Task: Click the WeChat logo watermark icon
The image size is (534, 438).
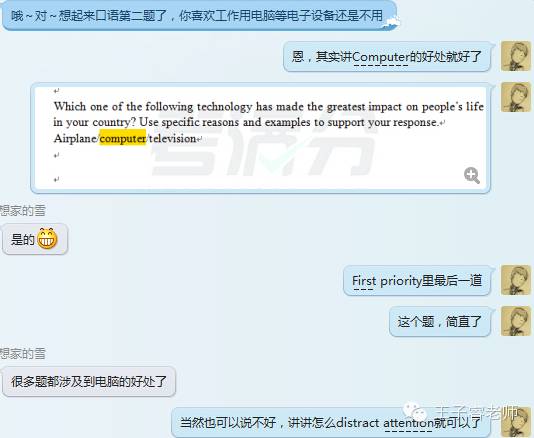Action: pyautogui.click(x=415, y=411)
